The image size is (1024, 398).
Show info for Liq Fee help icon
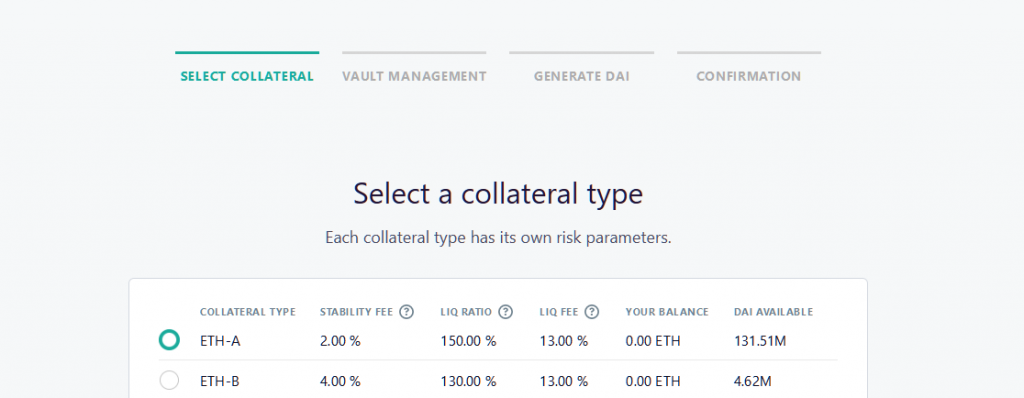point(592,312)
